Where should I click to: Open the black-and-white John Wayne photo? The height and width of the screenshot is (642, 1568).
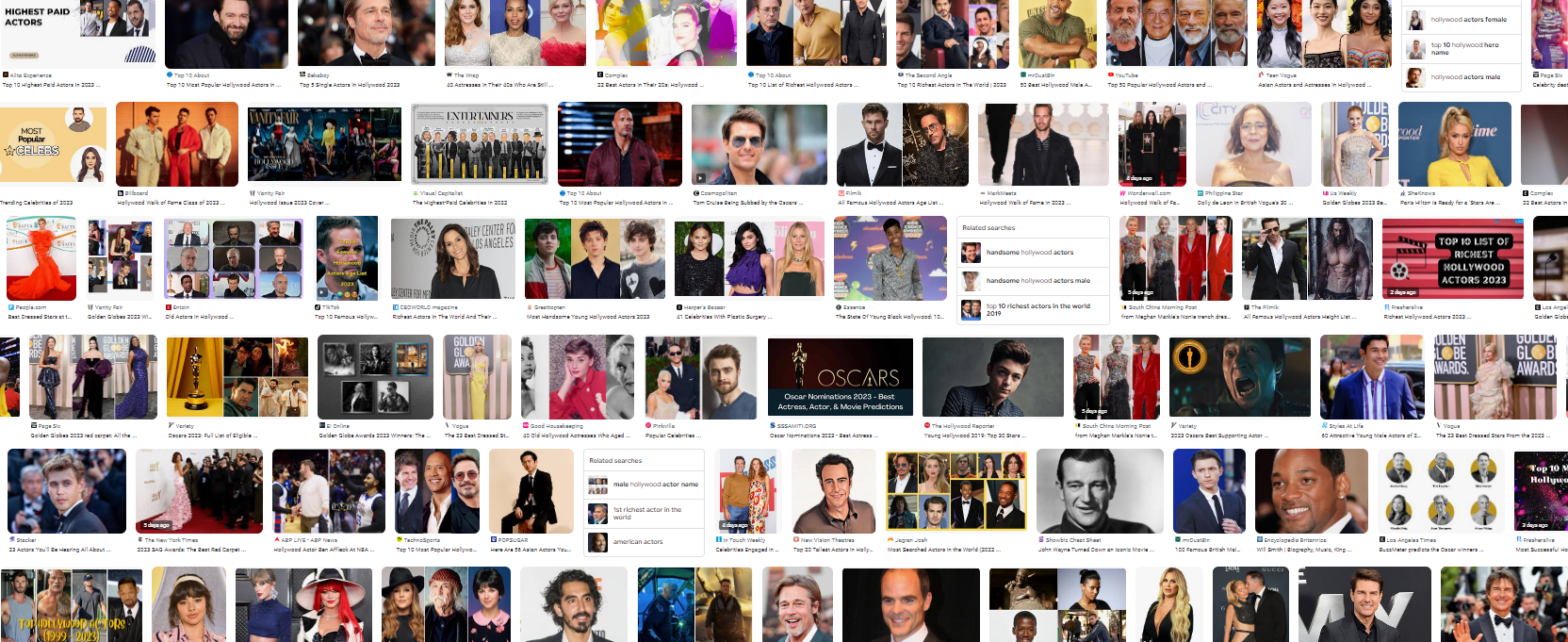tap(1099, 490)
